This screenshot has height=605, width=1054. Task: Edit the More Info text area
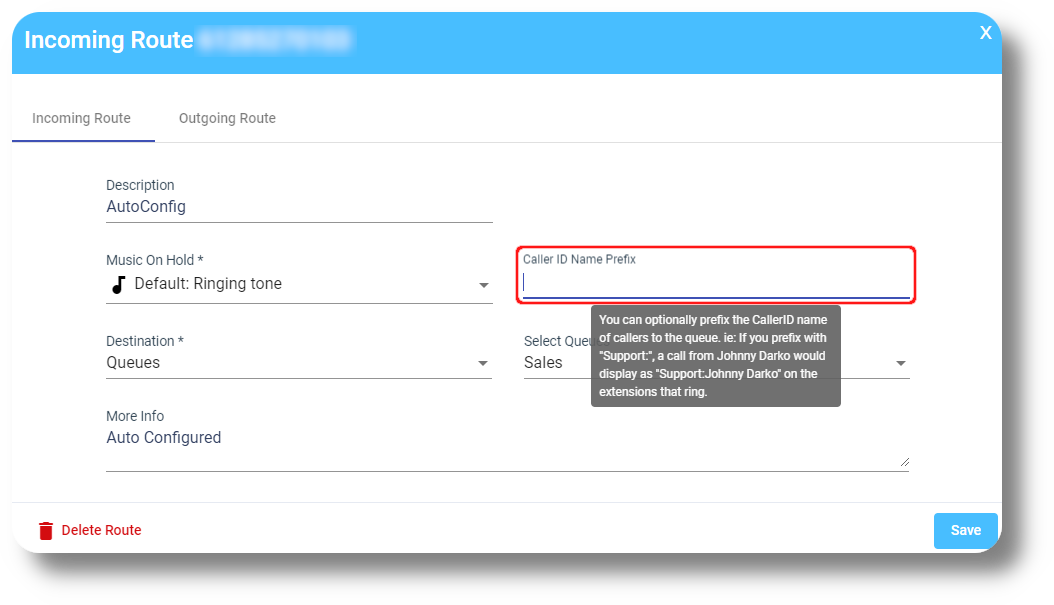coord(508,447)
